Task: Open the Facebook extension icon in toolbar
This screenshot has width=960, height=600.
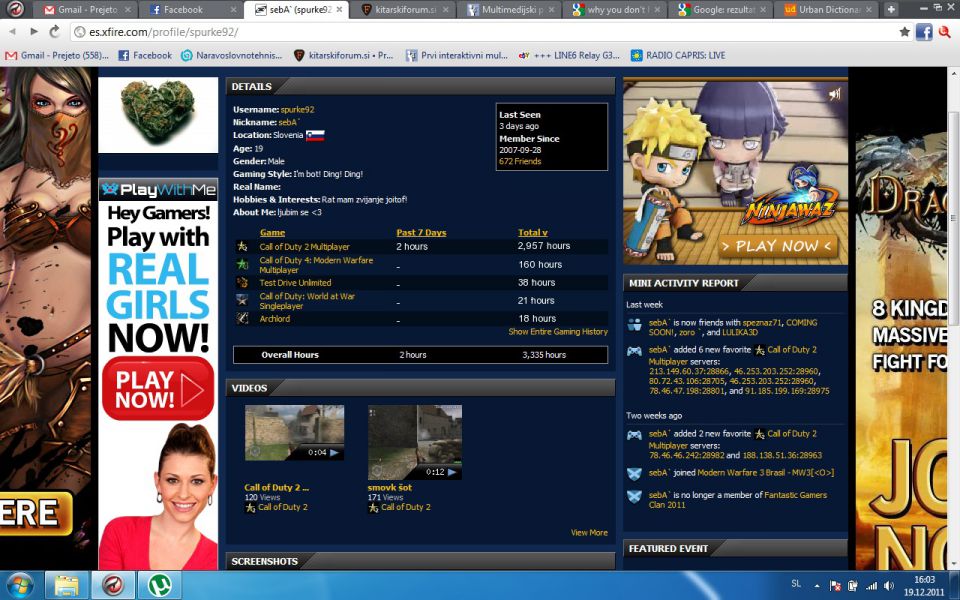Action: [924, 32]
